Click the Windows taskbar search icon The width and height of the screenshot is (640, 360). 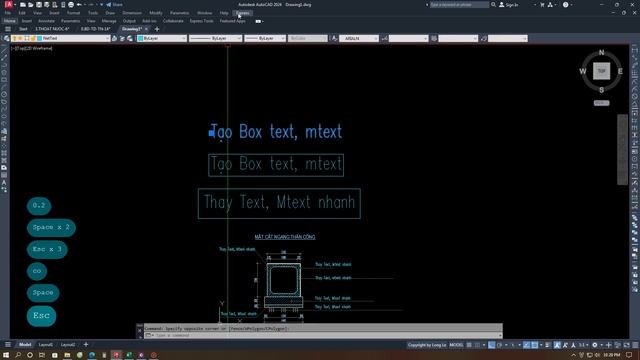(x=18, y=355)
